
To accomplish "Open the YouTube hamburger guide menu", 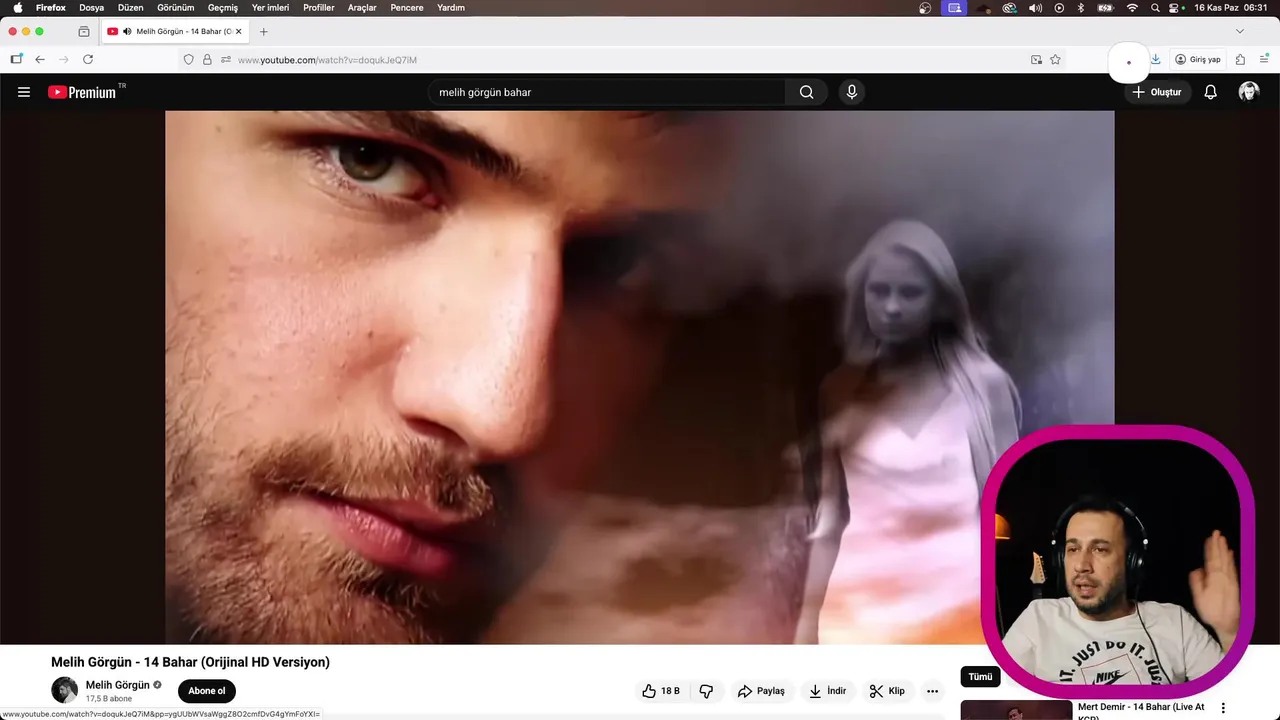I will (24, 92).
